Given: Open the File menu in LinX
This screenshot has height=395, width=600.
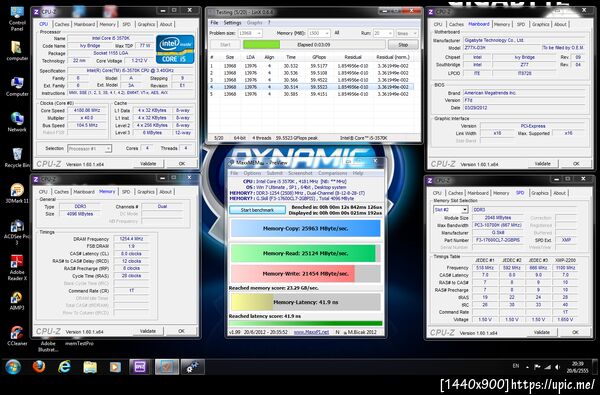Looking at the screenshot, I should (214, 23).
